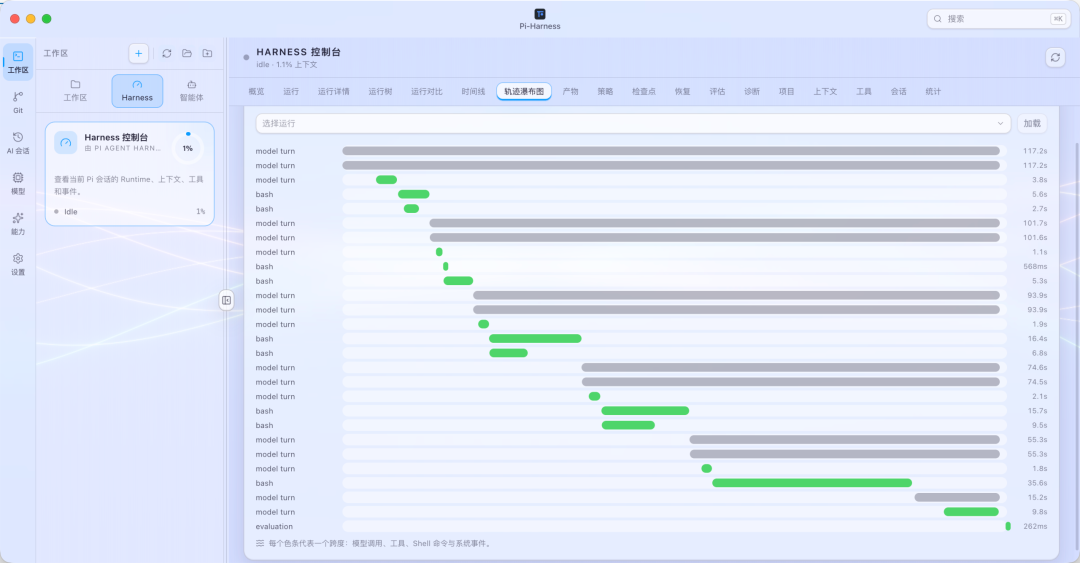Click the 9.8s model turn green bar

pos(971,512)
